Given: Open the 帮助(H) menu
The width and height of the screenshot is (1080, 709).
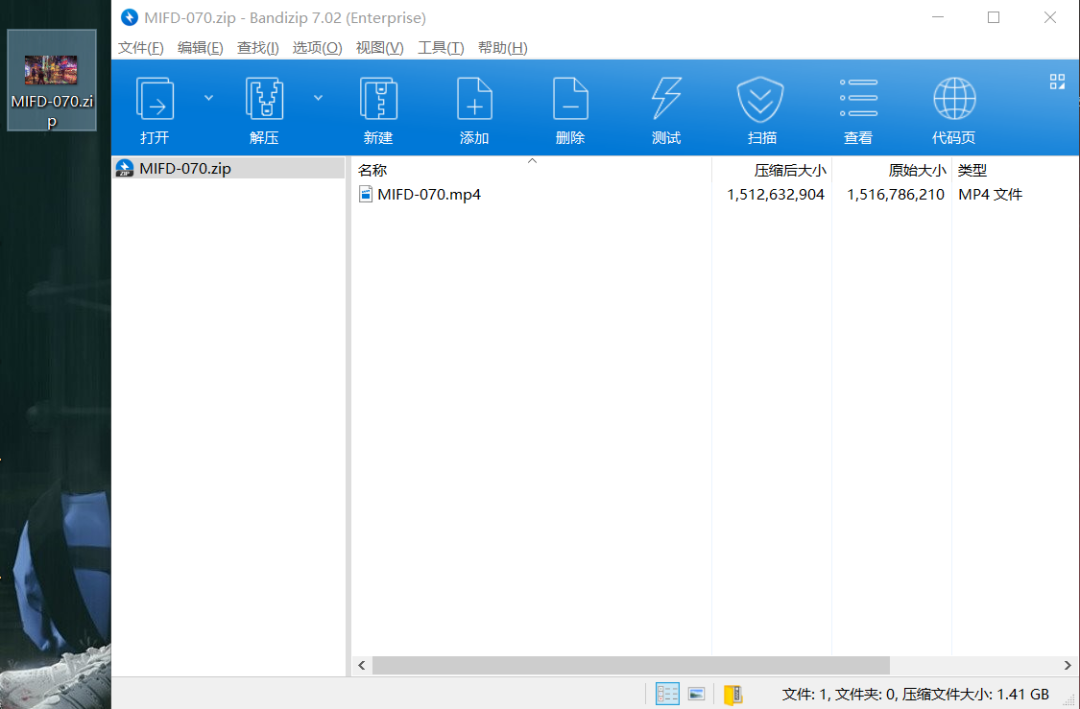Looking at the screenshot, I should pyautogui.click(x=503, y=48).
